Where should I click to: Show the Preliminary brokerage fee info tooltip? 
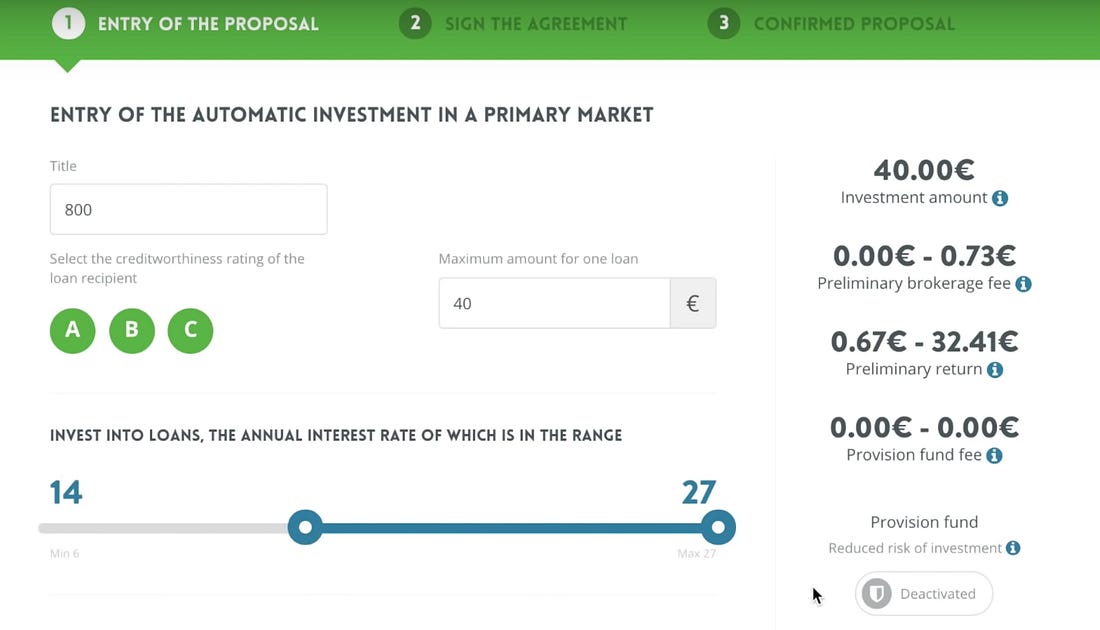[1024, 284]
